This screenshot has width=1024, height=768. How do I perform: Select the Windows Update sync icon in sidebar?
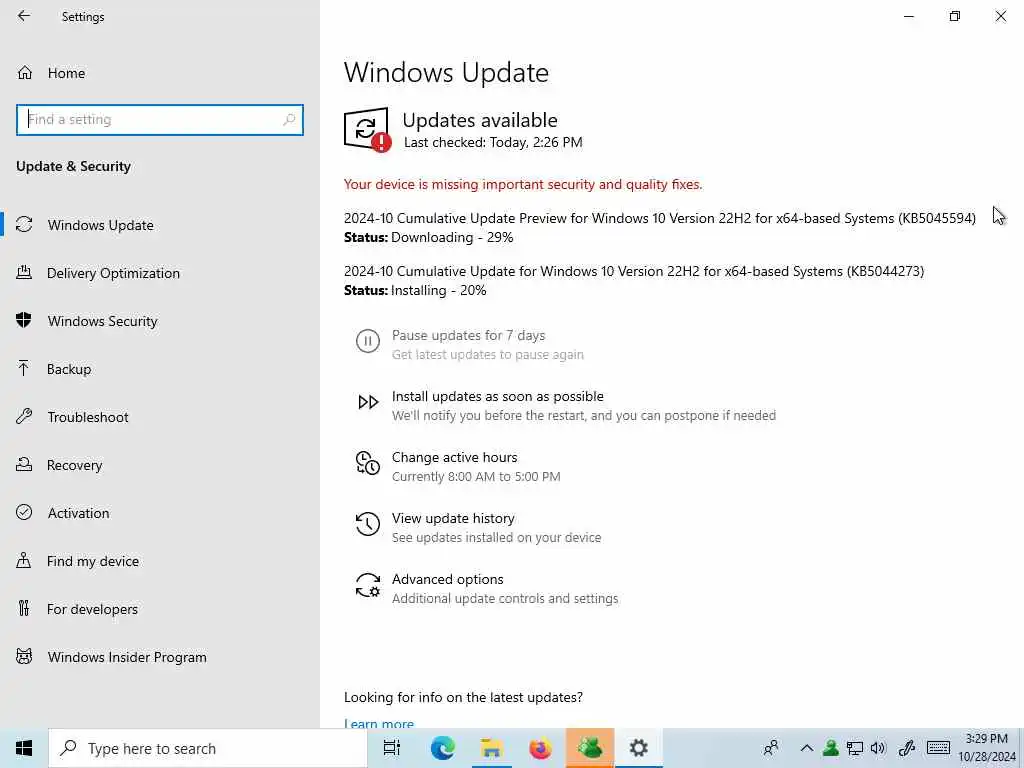point(24,225)
